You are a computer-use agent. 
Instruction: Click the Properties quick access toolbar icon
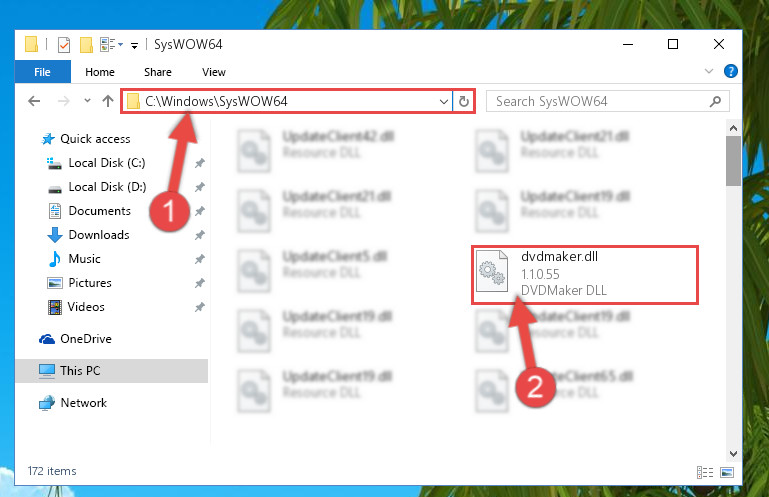point(64,45)
